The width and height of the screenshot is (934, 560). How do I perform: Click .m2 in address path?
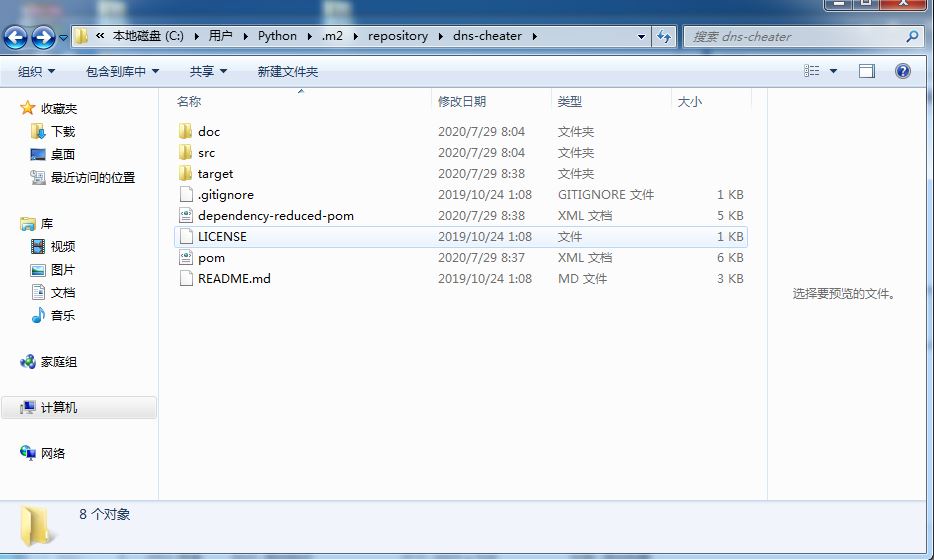click(x=332, y=36)
